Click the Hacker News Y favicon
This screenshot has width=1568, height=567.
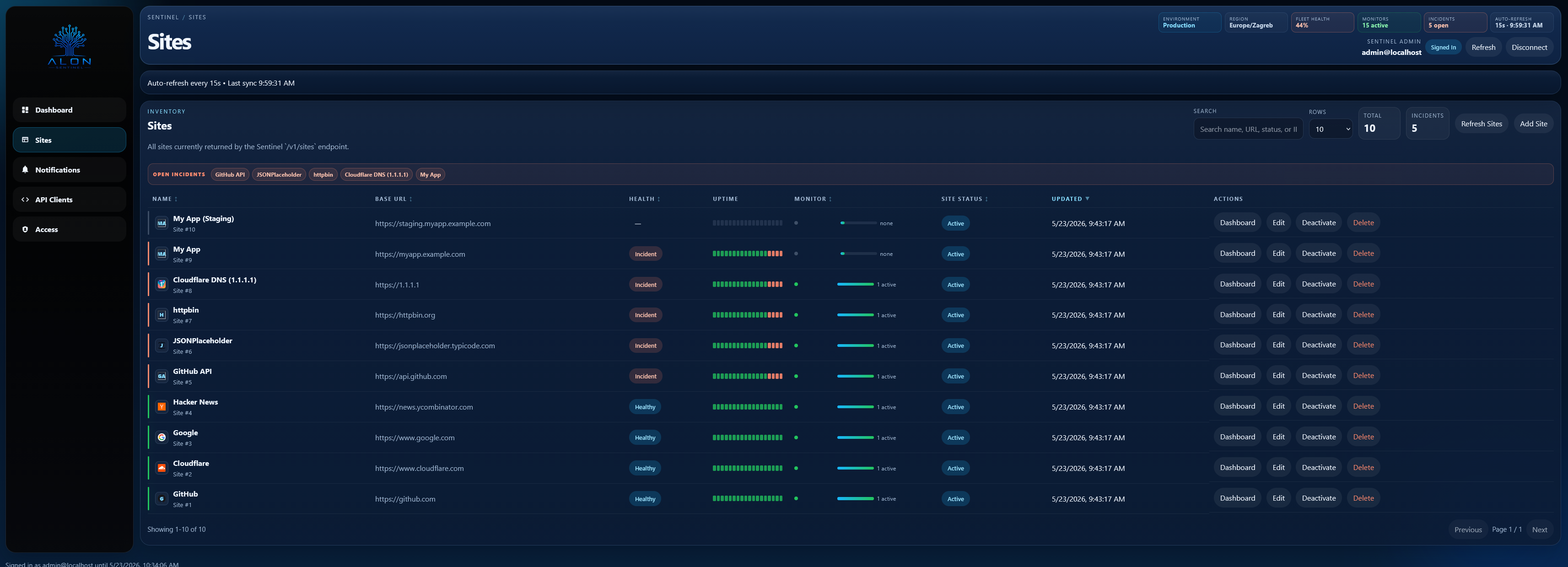[162, 406]
